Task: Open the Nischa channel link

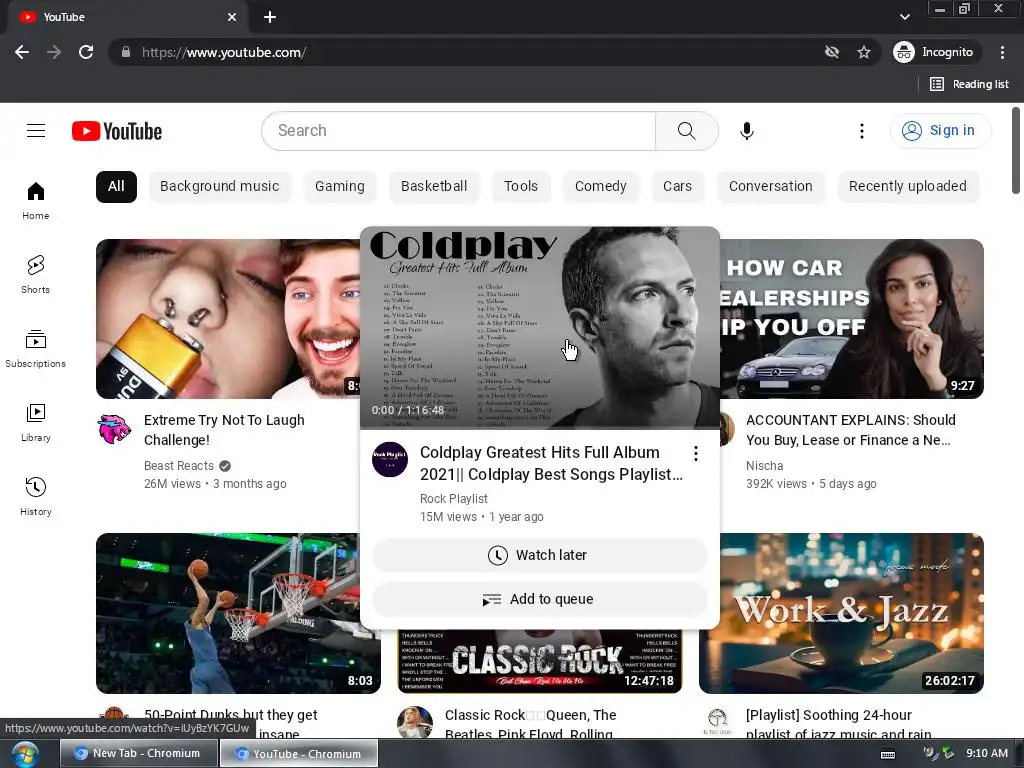Action: point(764,466)
